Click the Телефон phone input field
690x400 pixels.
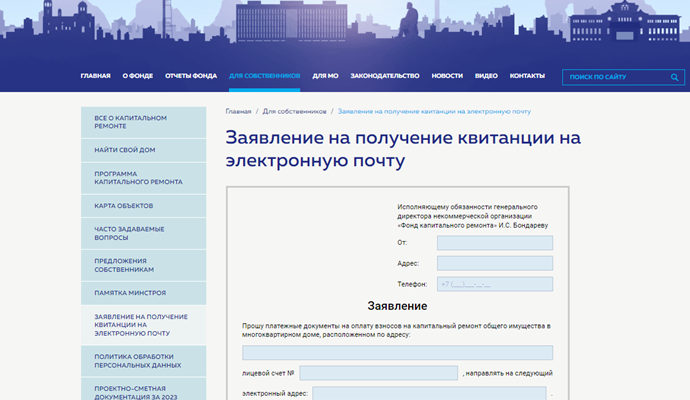tap(494, 284)
